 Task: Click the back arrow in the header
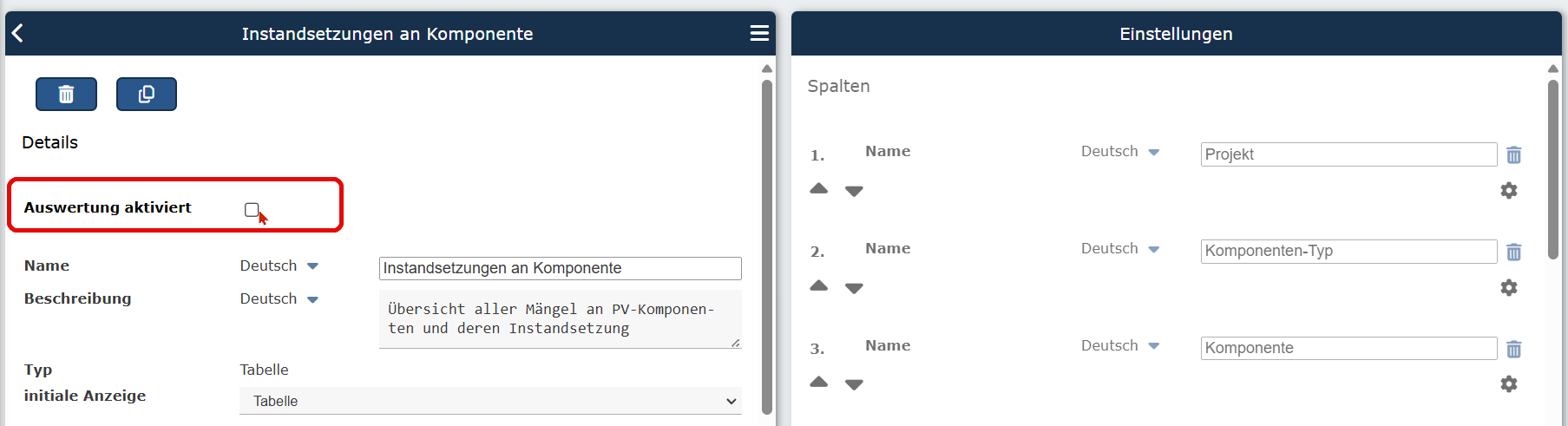[17, 33]
